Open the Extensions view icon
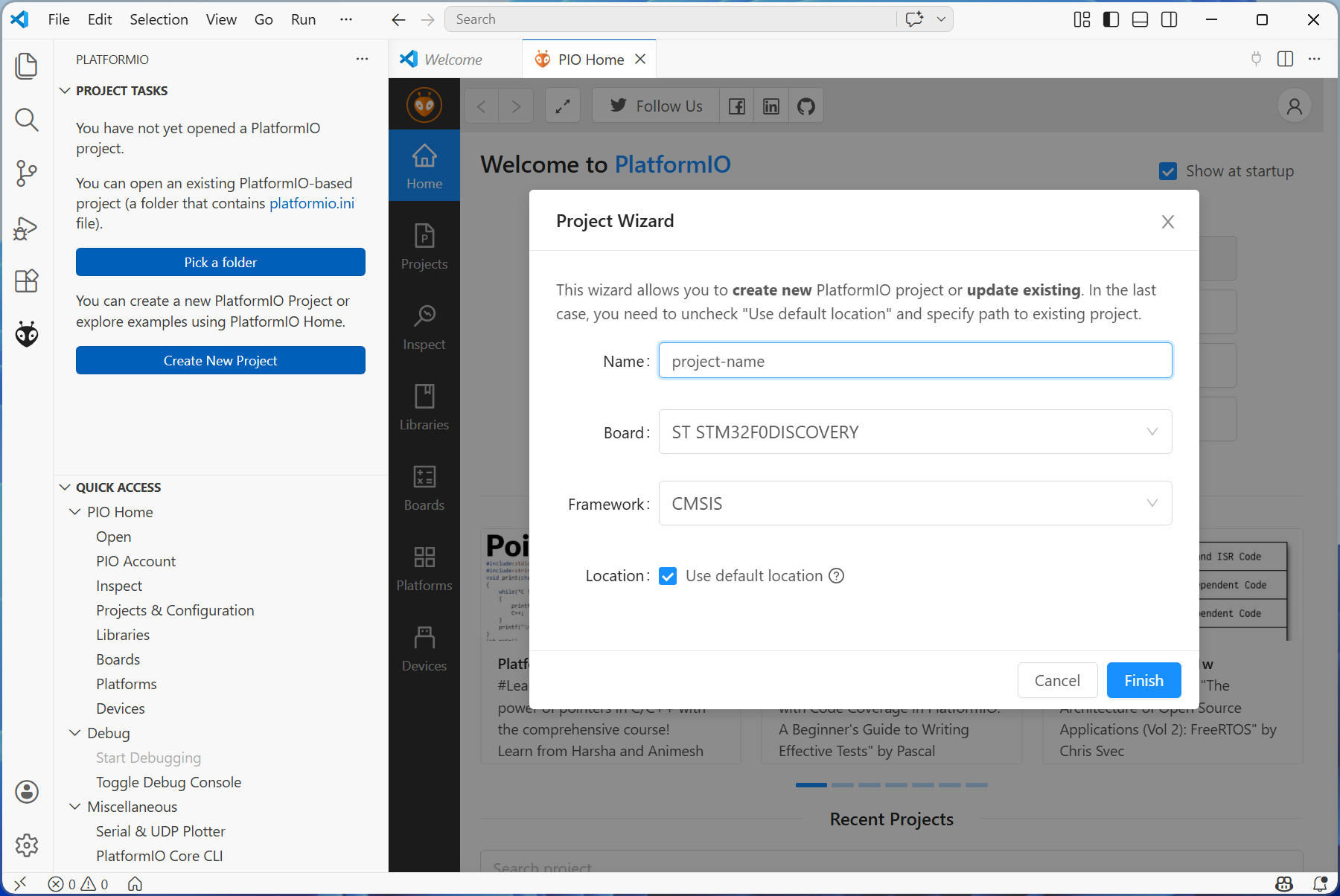Screen dimensions: 1340x896 coord(27,281)
